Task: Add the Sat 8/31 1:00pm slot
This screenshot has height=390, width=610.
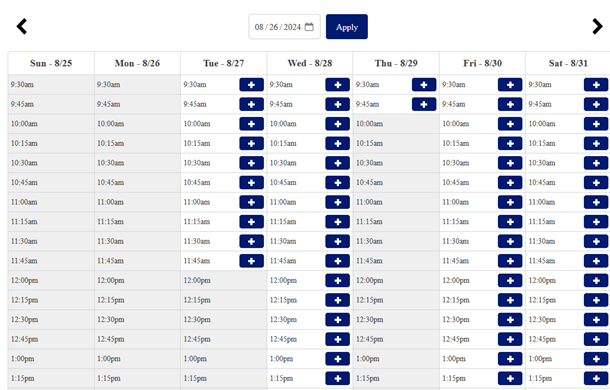Action: 596,359
